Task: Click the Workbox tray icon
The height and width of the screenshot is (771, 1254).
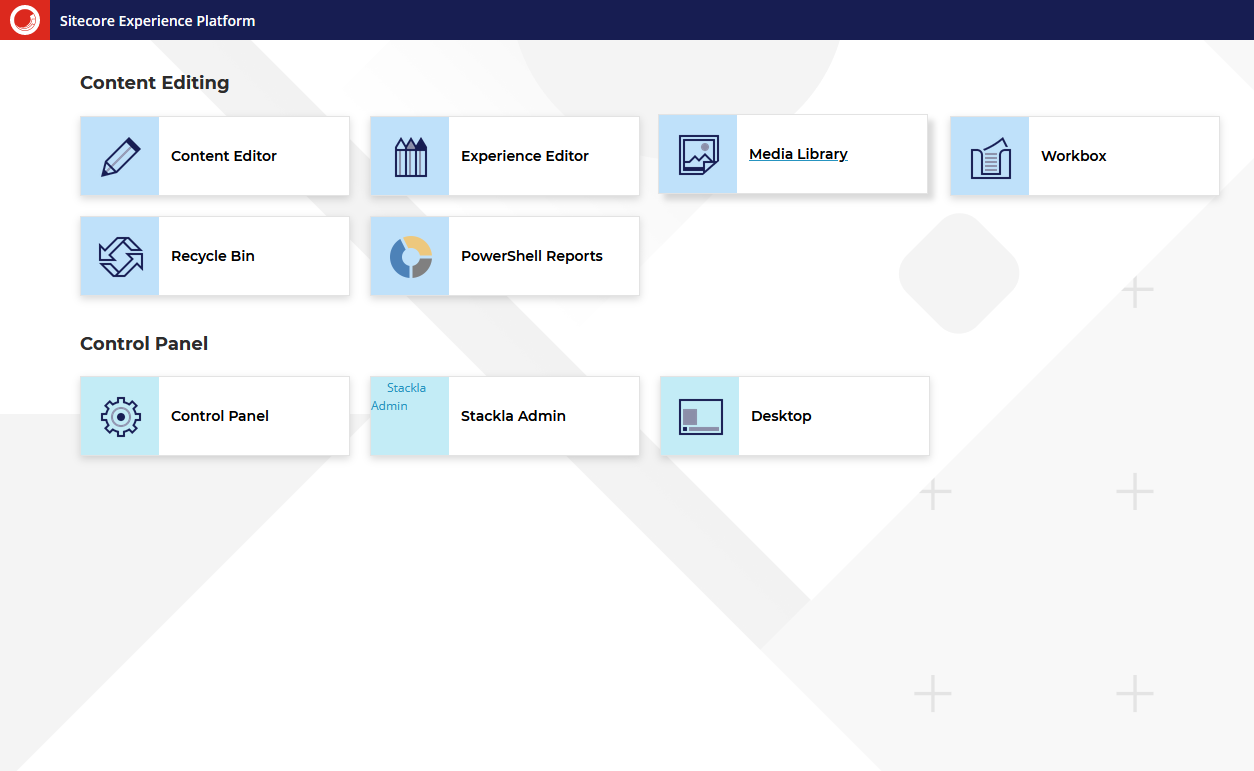Action: (x=990, y=157)
